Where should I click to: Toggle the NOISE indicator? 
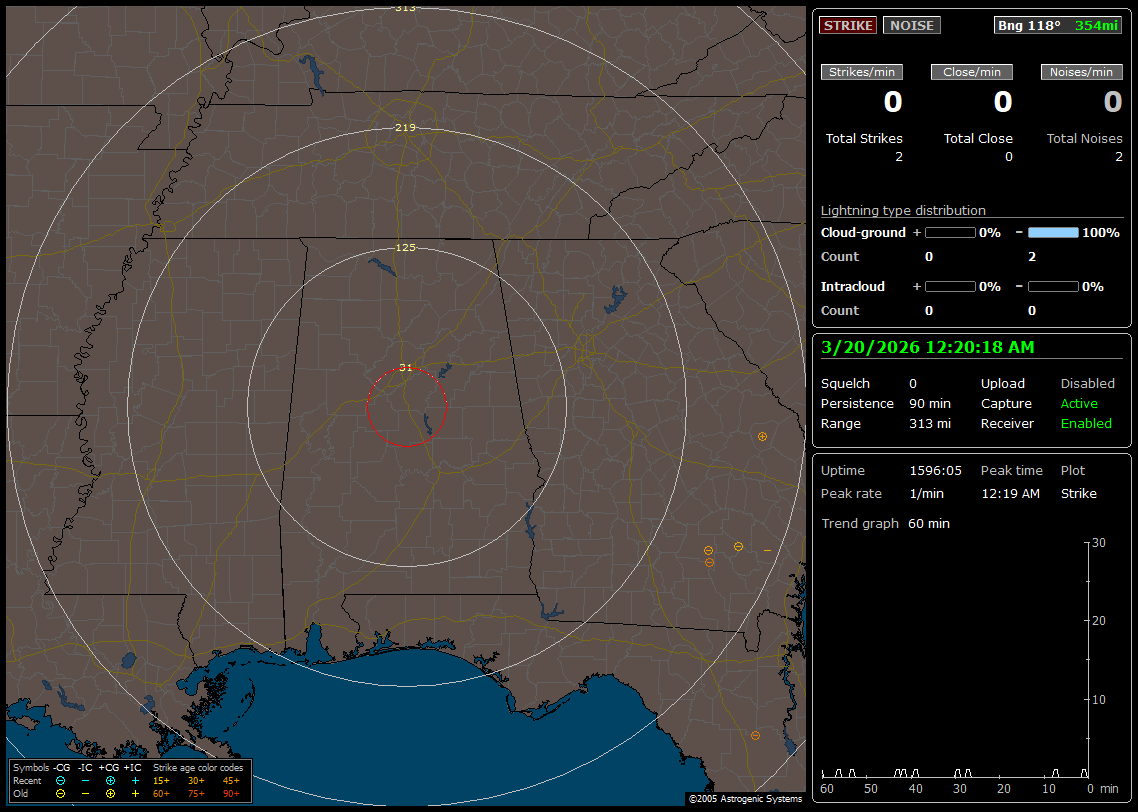pyautogui.click(x=911, y=26)
